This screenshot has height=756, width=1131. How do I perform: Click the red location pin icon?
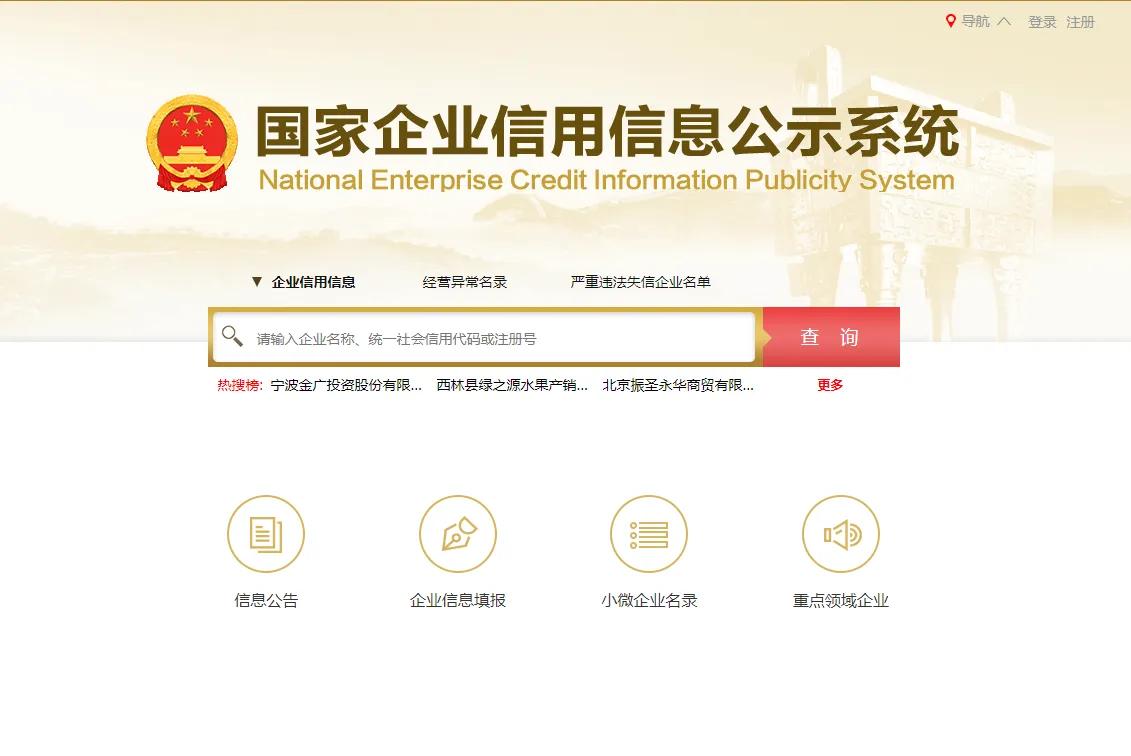[x=951, y=21]
